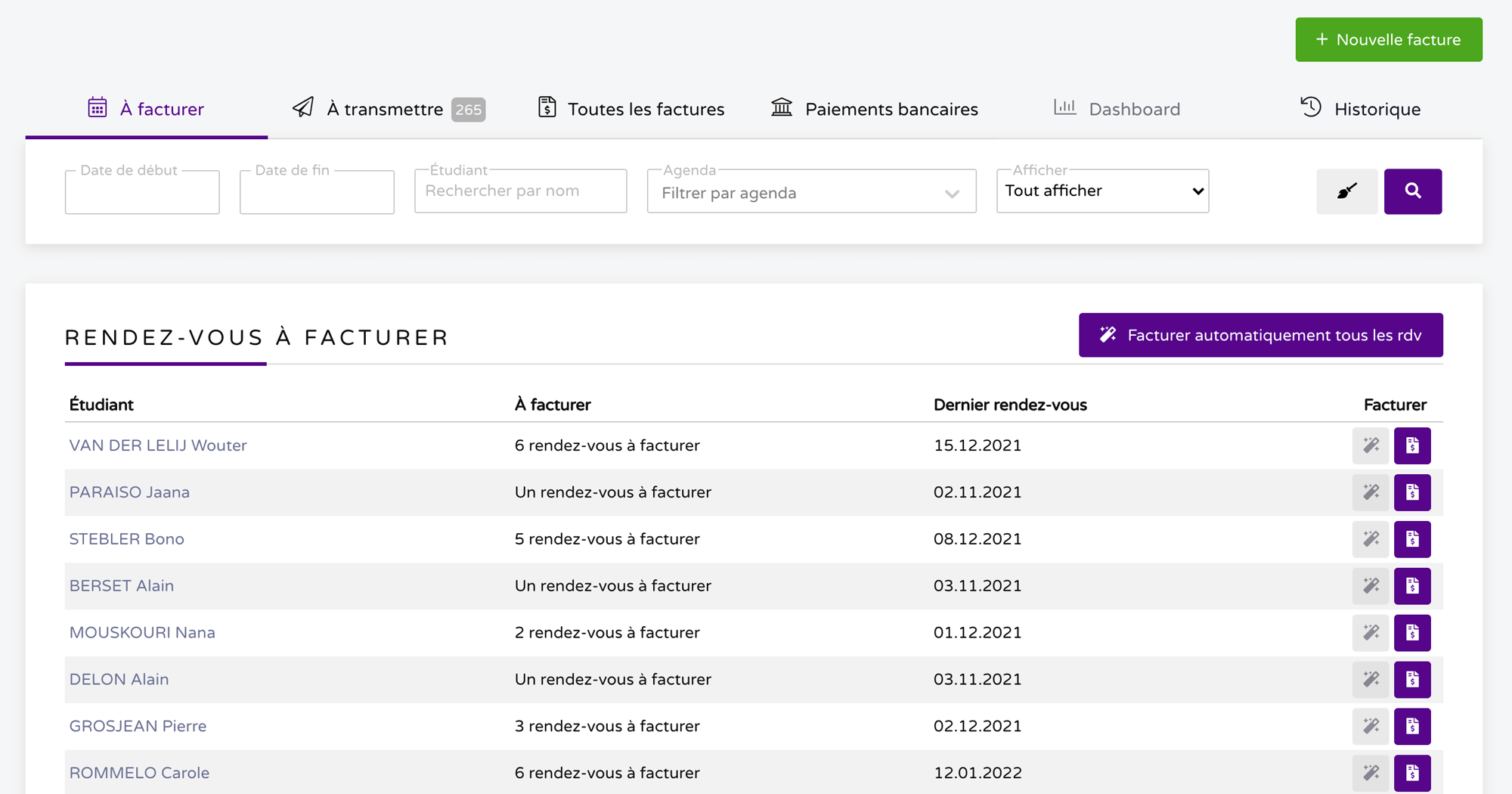The height and width of the screenshot is (794, 1512).
Task: Click the Nouvelle facture button
Action: 1388,39
